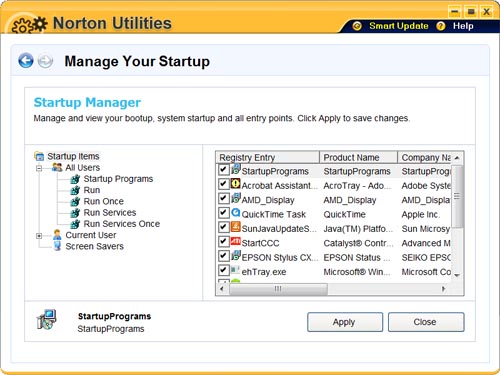500x375 pixels.
Task: Select the QuickTime product name cell
Action: [345, 214]
